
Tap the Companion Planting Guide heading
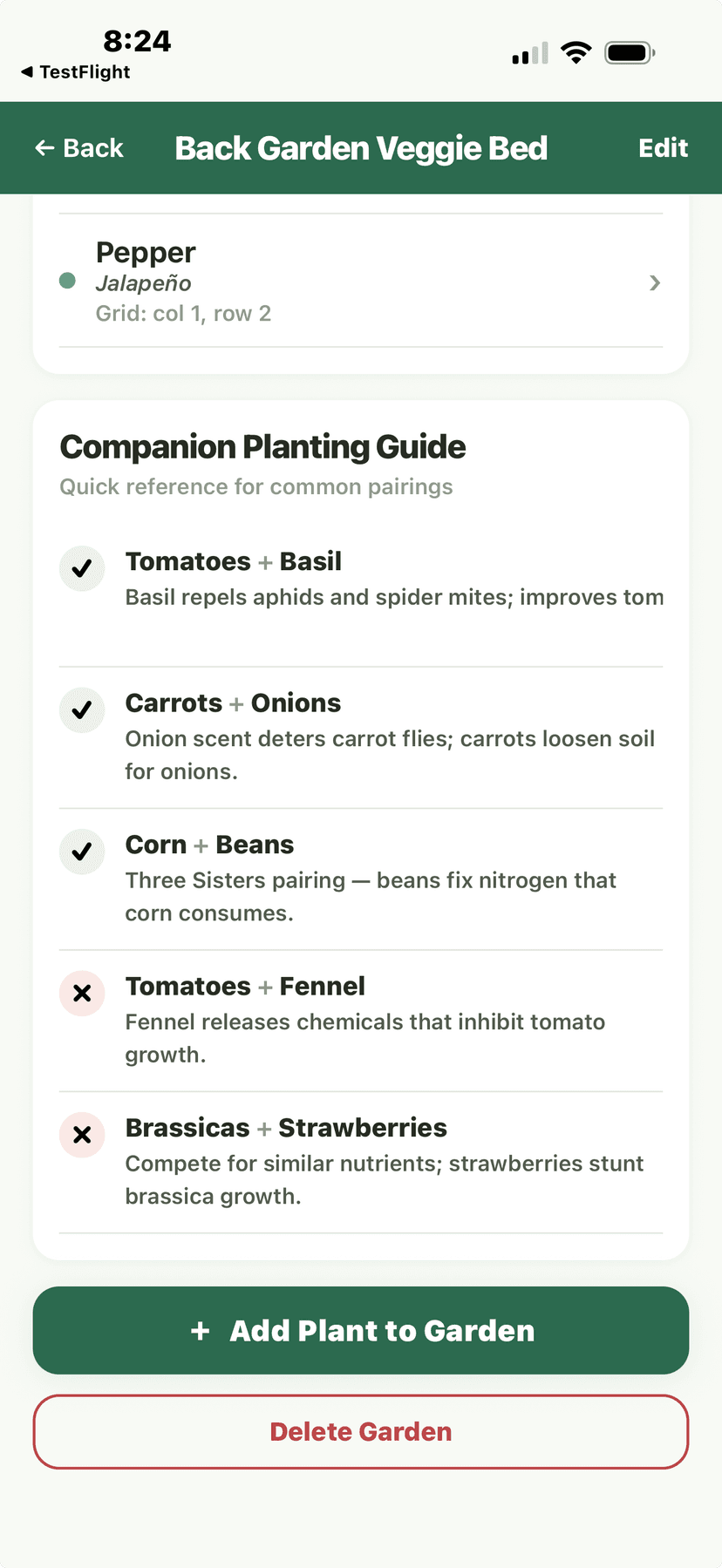[x=262, y=446]
